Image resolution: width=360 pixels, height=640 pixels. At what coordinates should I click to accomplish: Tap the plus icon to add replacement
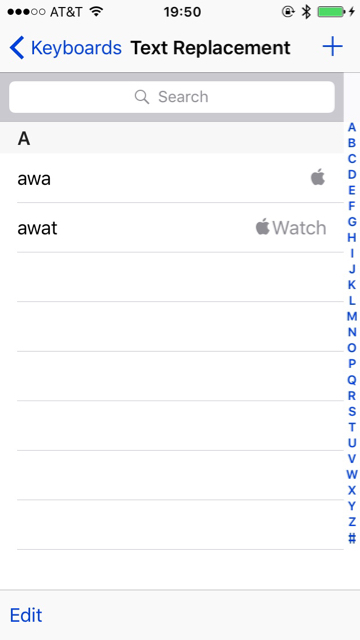point(332,47)
